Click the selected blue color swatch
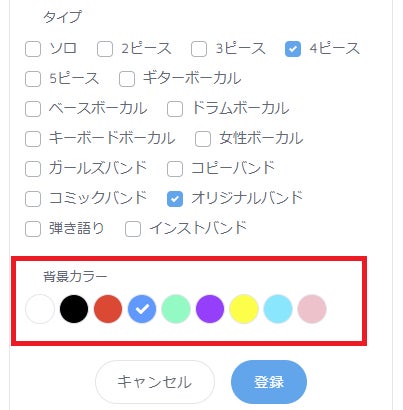Image resolution: width=403 pixels, height=410 pixels. click(x=142, y=309)
